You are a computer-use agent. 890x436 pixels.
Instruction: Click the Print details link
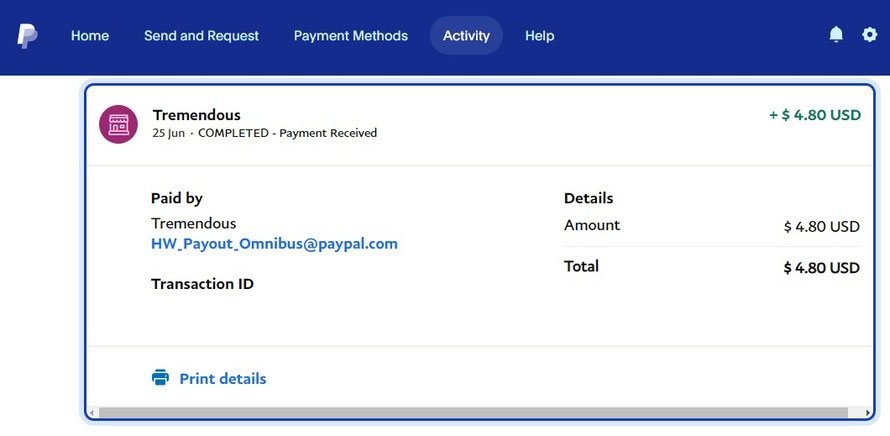coord(222,379)
